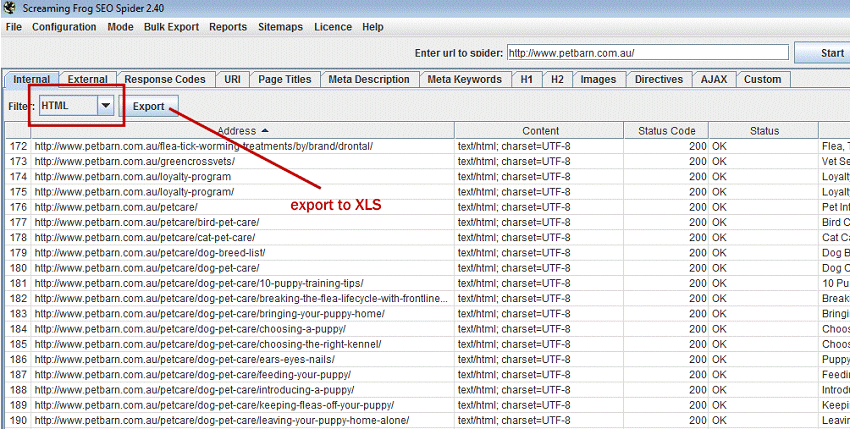Sort by the Status column header
The image size is (850, 429).
point(764,131)
